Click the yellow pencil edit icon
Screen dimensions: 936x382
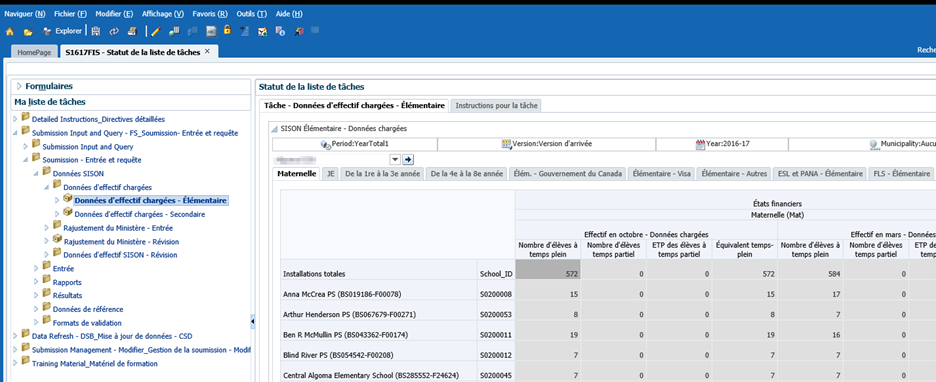156,32
